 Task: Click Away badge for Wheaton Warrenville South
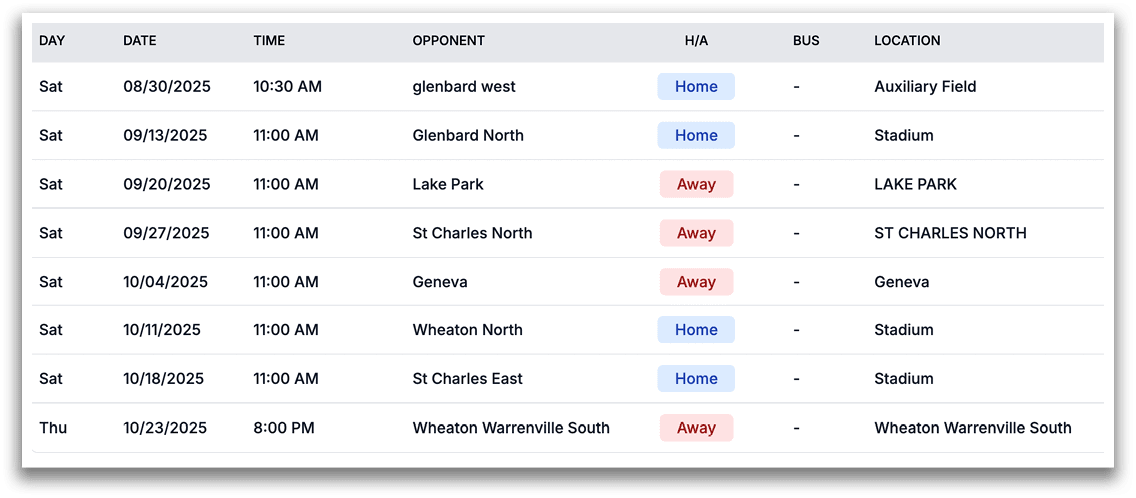(x=696, y=428)
